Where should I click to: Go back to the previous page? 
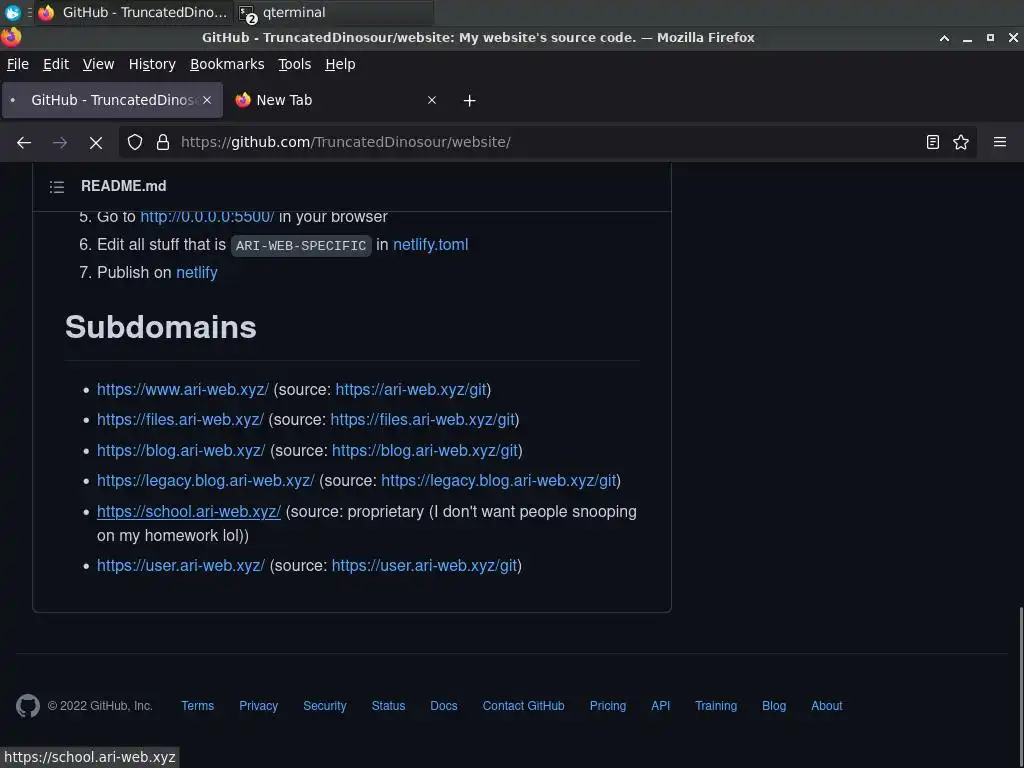click(24, 142)
